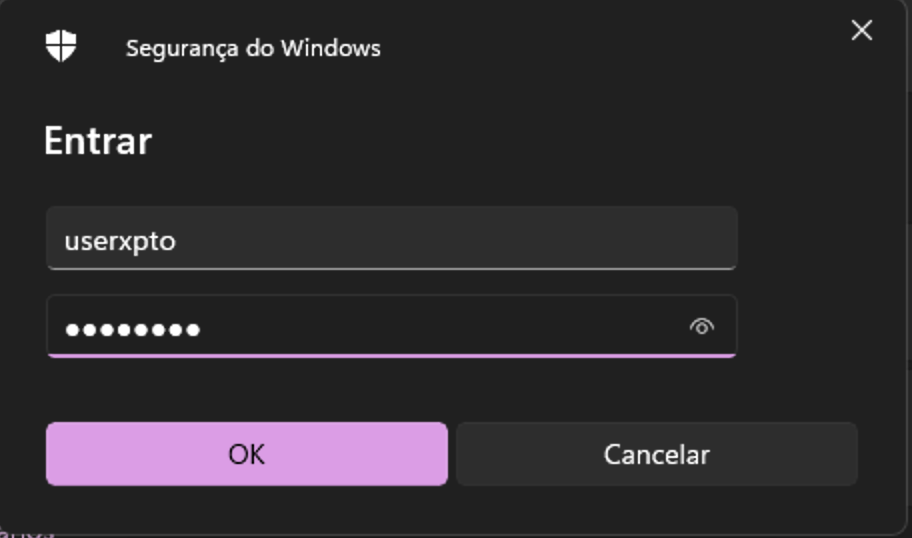Click the dialog's bottom margin below Cancelar
The height and width of the screenshot is (538, 912).
pyautogui.click(x=656, y=508)
